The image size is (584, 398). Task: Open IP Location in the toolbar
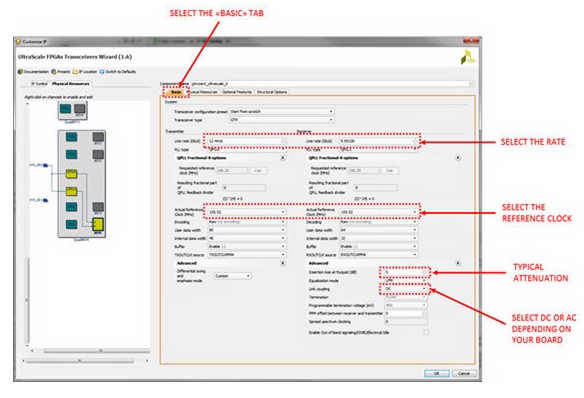point(85,71)
